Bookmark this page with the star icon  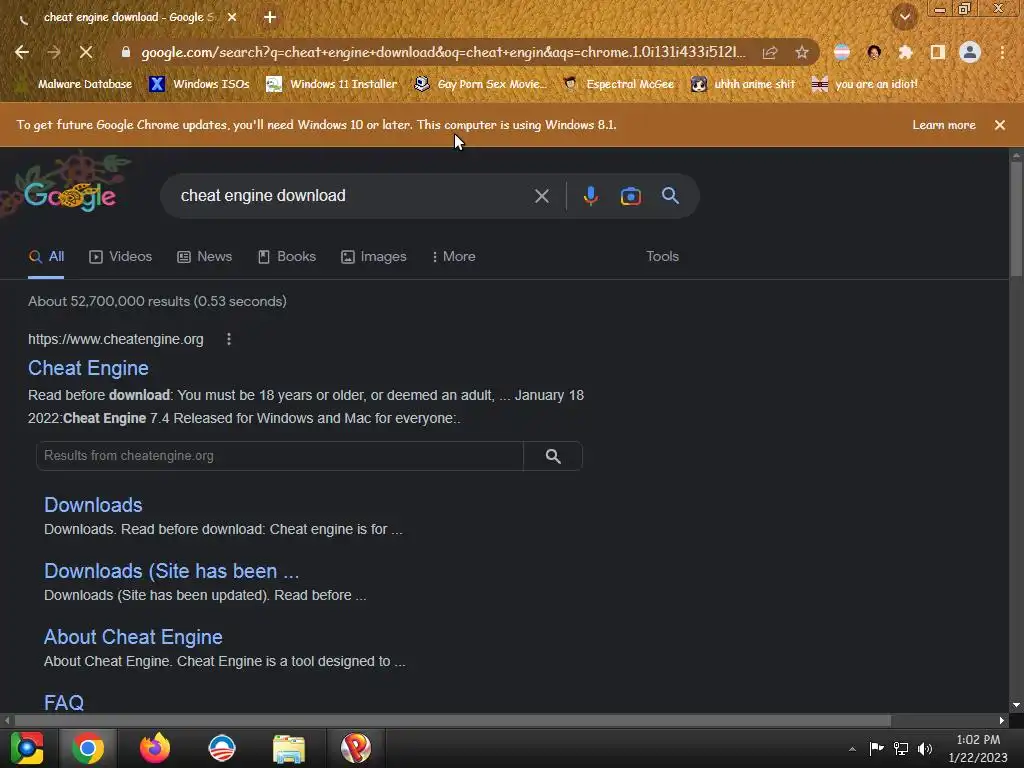pyautogui.click(x=802, y=52)
